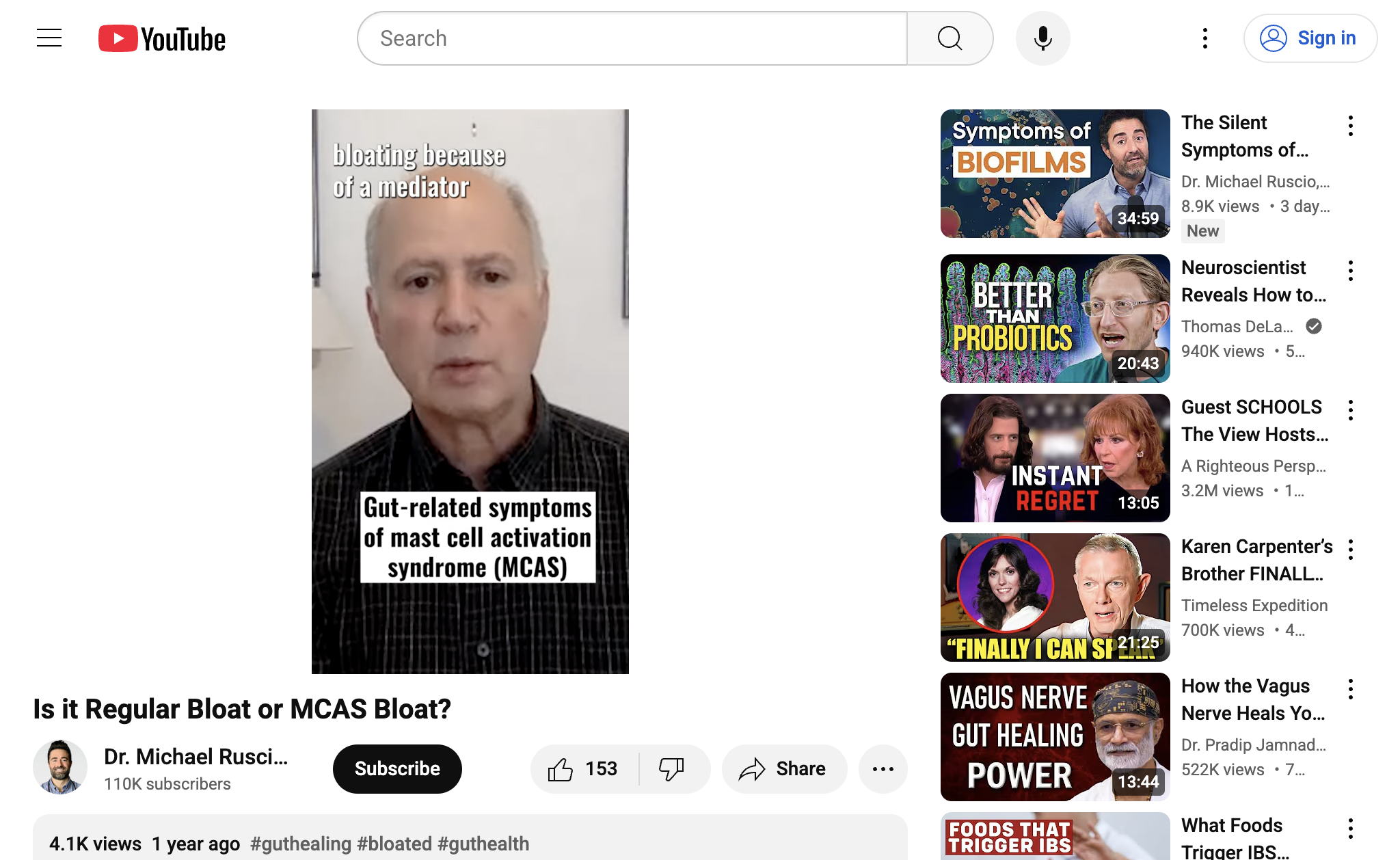
Task: Open Instant Regret video thumbnail
Action: 1055,458
